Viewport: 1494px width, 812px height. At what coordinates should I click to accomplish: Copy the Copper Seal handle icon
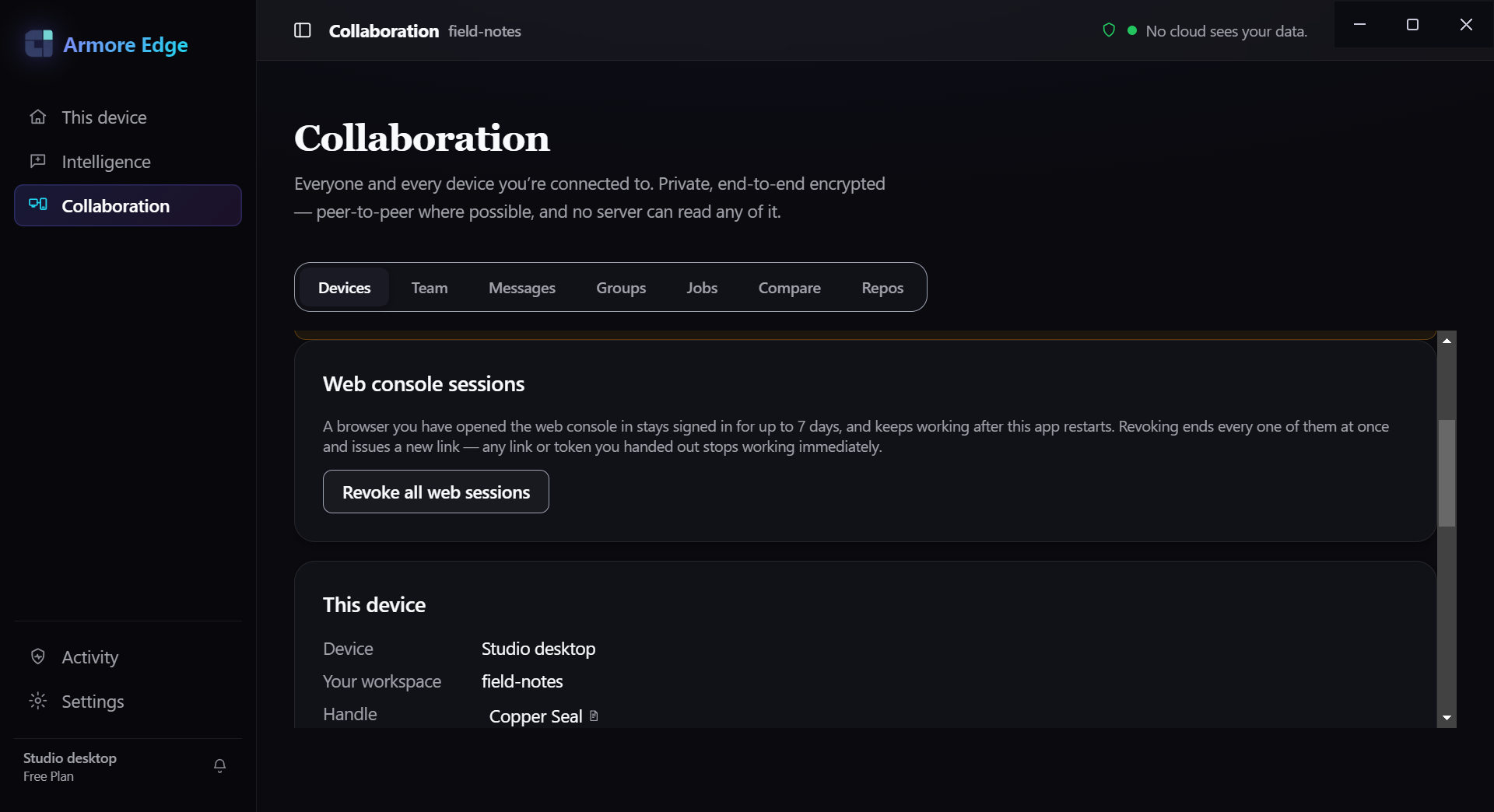click(x=594, y=716)
